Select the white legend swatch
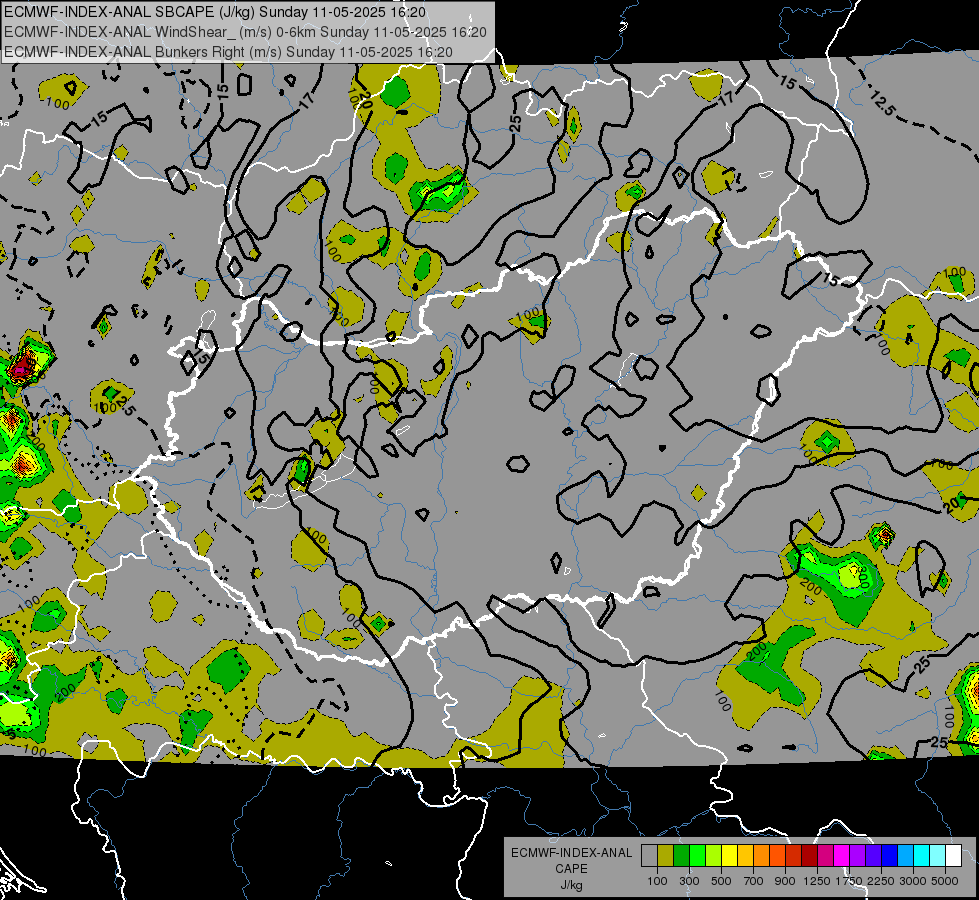The height and width of the screenshot is (900, 979). [x=953, y=856]
